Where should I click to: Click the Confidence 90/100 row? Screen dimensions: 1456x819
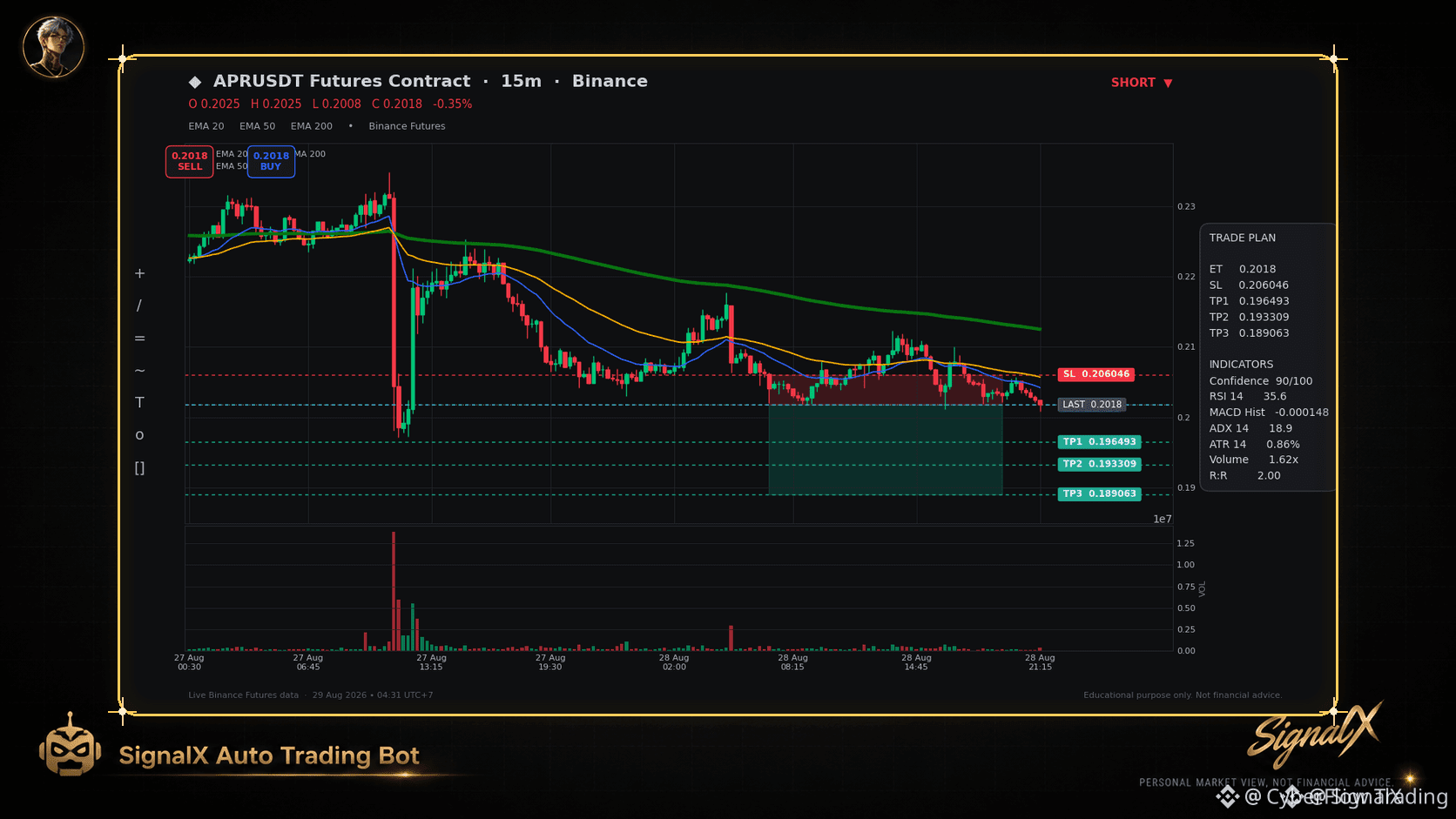1261,381
